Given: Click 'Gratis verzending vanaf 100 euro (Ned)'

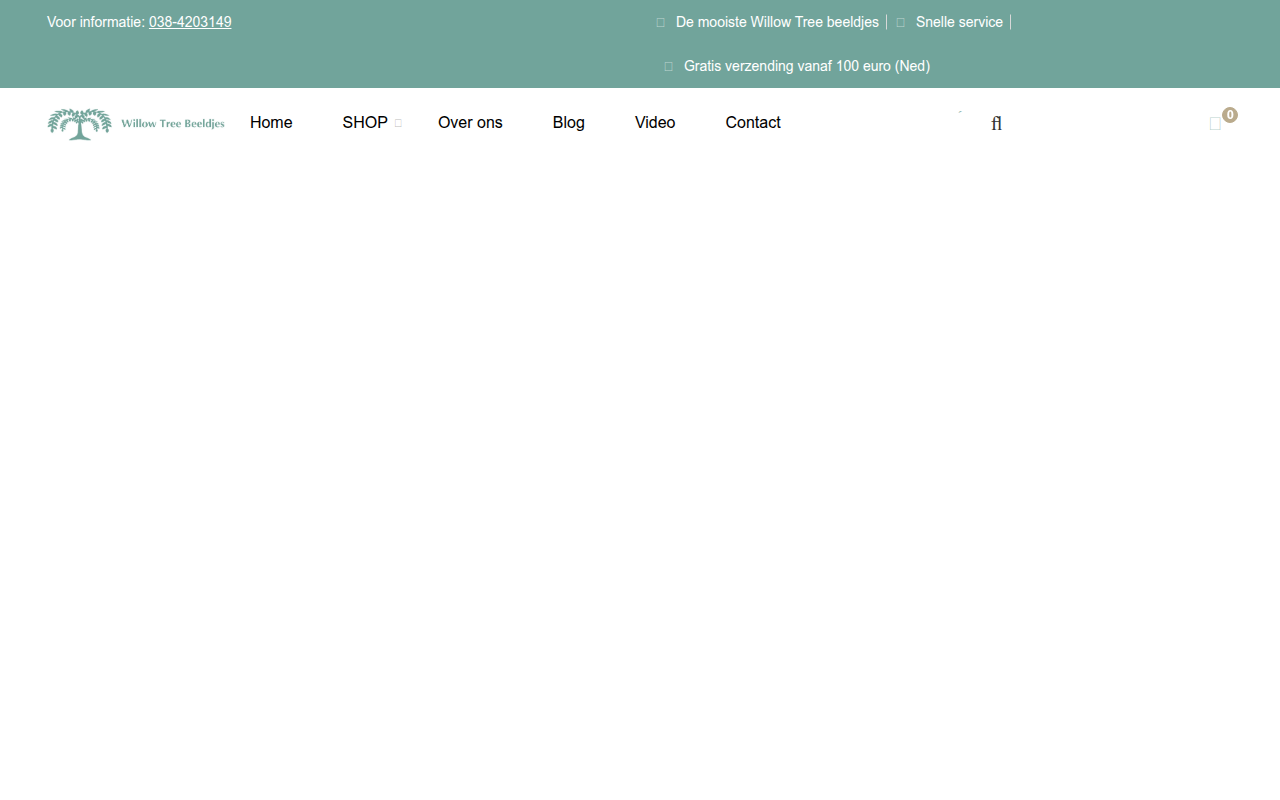Looking at the screenshot, I should tap(807, 66).
